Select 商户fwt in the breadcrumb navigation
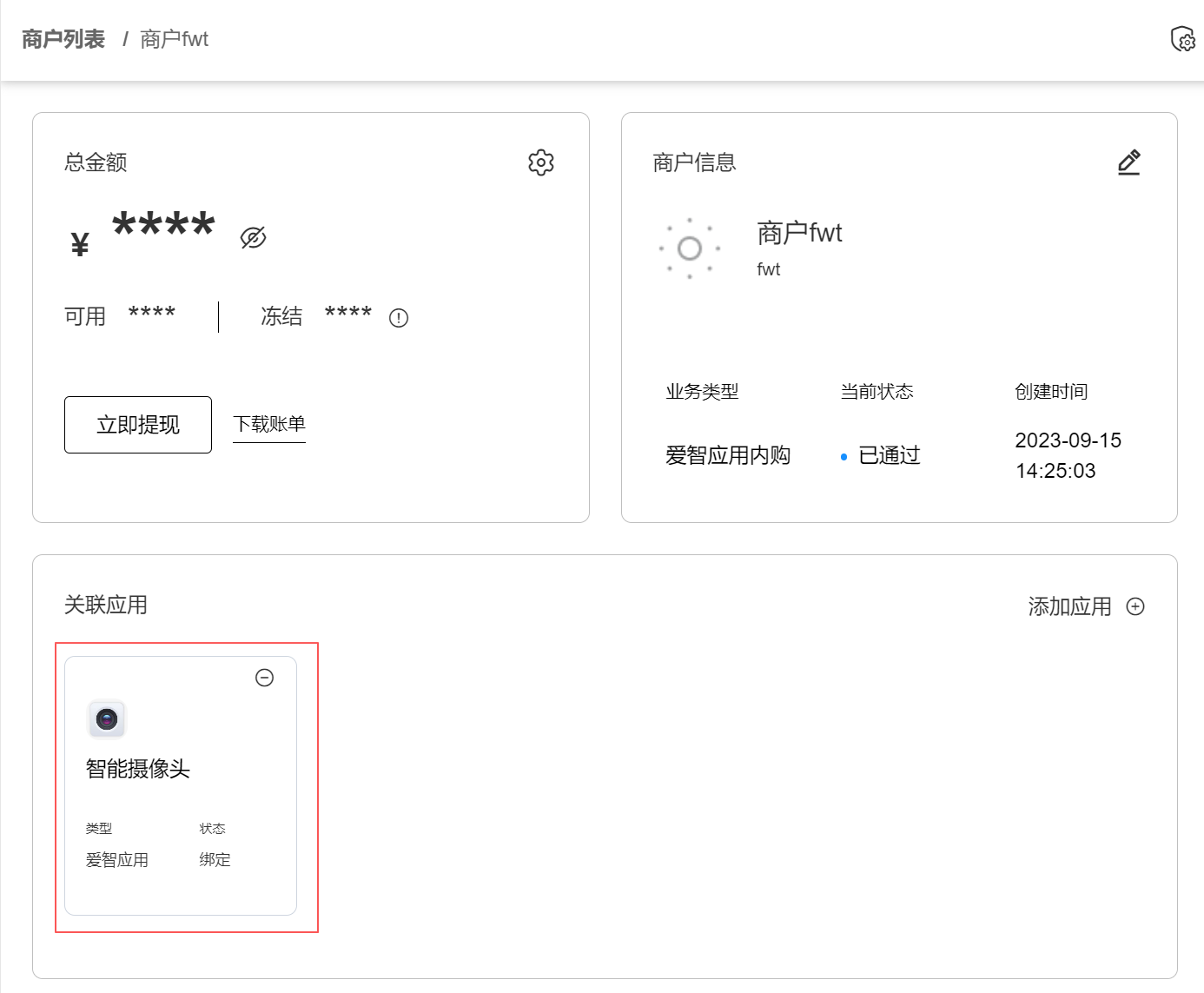The height and width of the screenshot is (993, 1204). point(173,39)
